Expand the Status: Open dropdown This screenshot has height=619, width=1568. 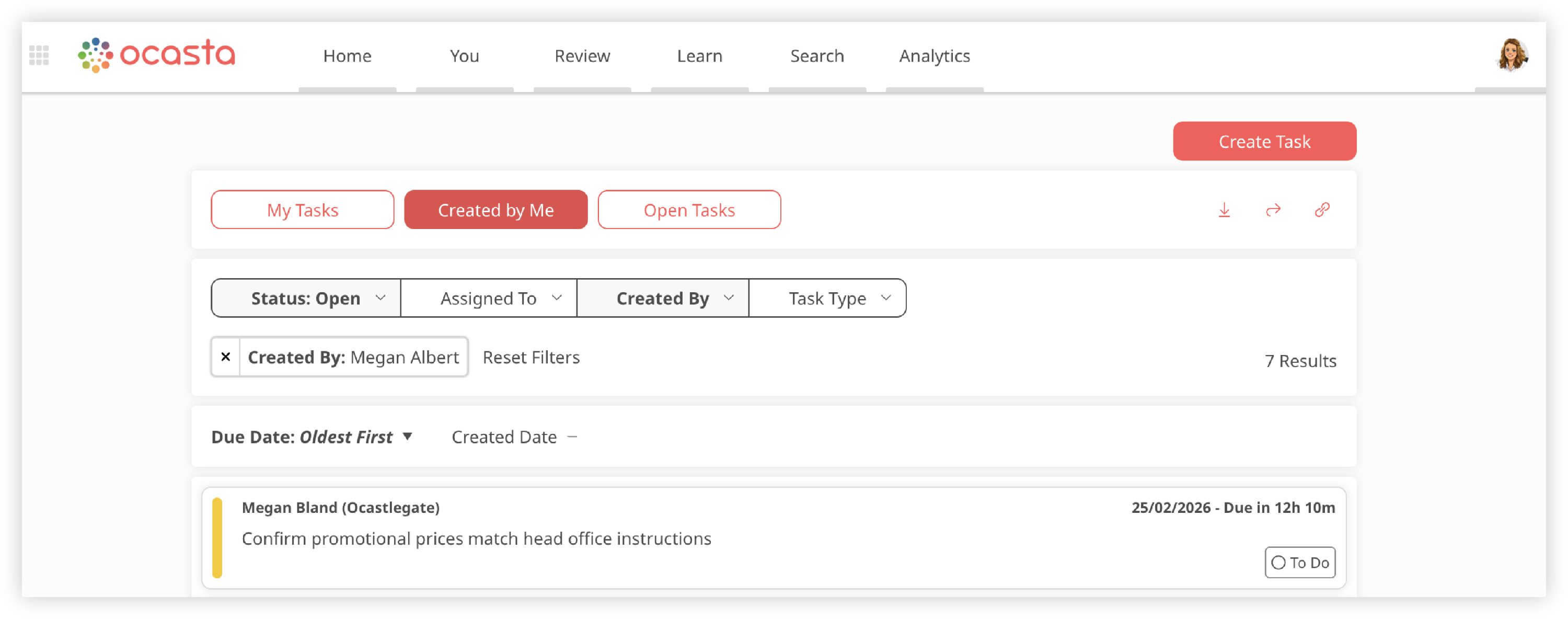pyautogui.click(x=306, y=298)
